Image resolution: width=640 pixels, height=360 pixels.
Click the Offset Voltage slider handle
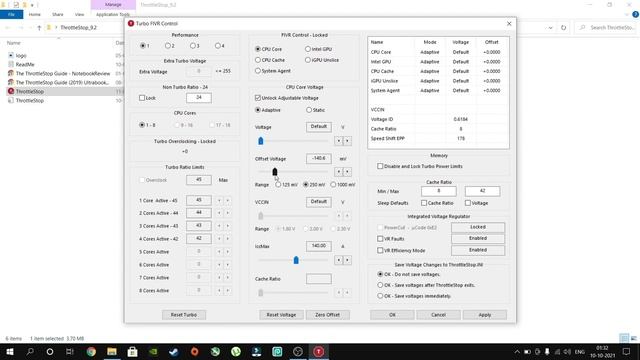[275, 172]
